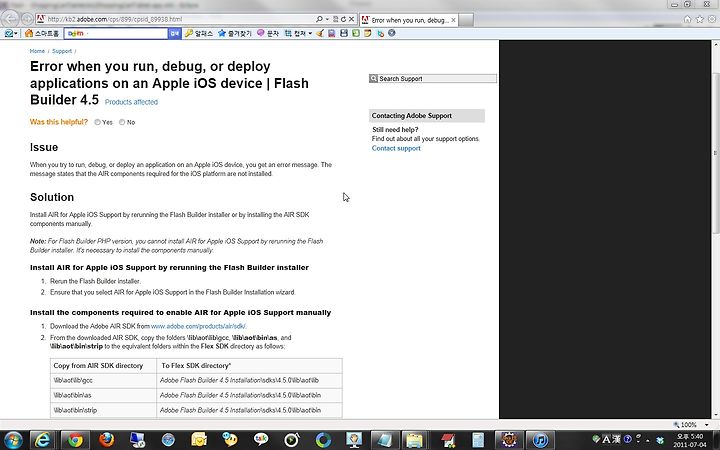Open the talk speech-bubble app in taskbar
This screenshot has height=450, width=720.
(261, 440)
